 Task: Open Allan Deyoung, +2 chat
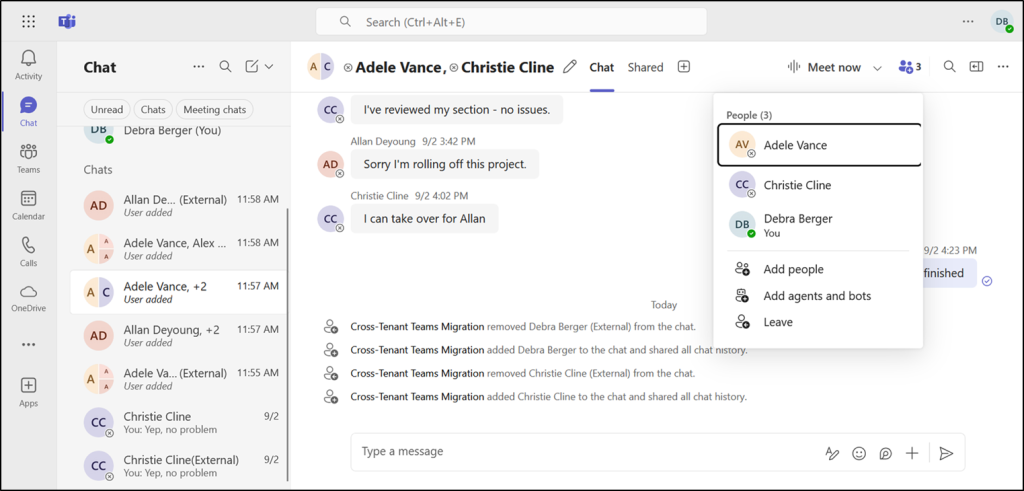tap(178, 336)
